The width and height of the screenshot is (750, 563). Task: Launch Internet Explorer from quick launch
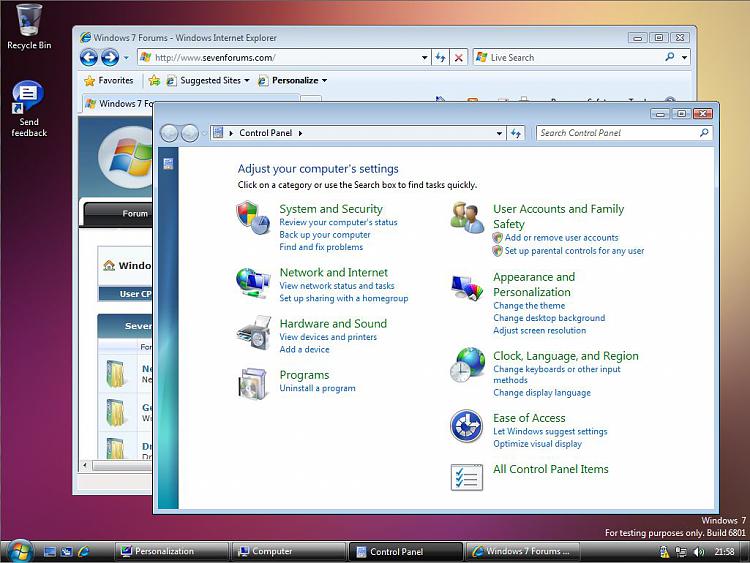click(x=84, y=552)
